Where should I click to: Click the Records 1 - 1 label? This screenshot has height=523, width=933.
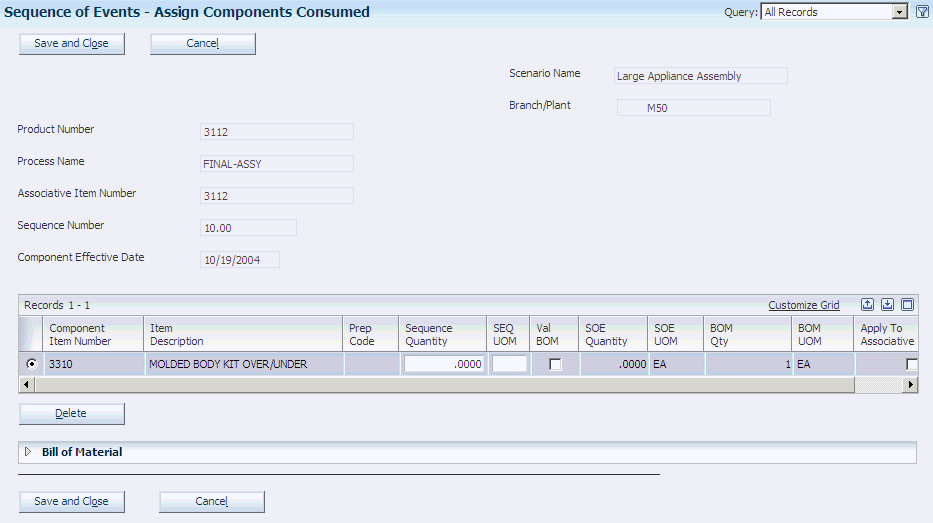(x=57, y=305)
